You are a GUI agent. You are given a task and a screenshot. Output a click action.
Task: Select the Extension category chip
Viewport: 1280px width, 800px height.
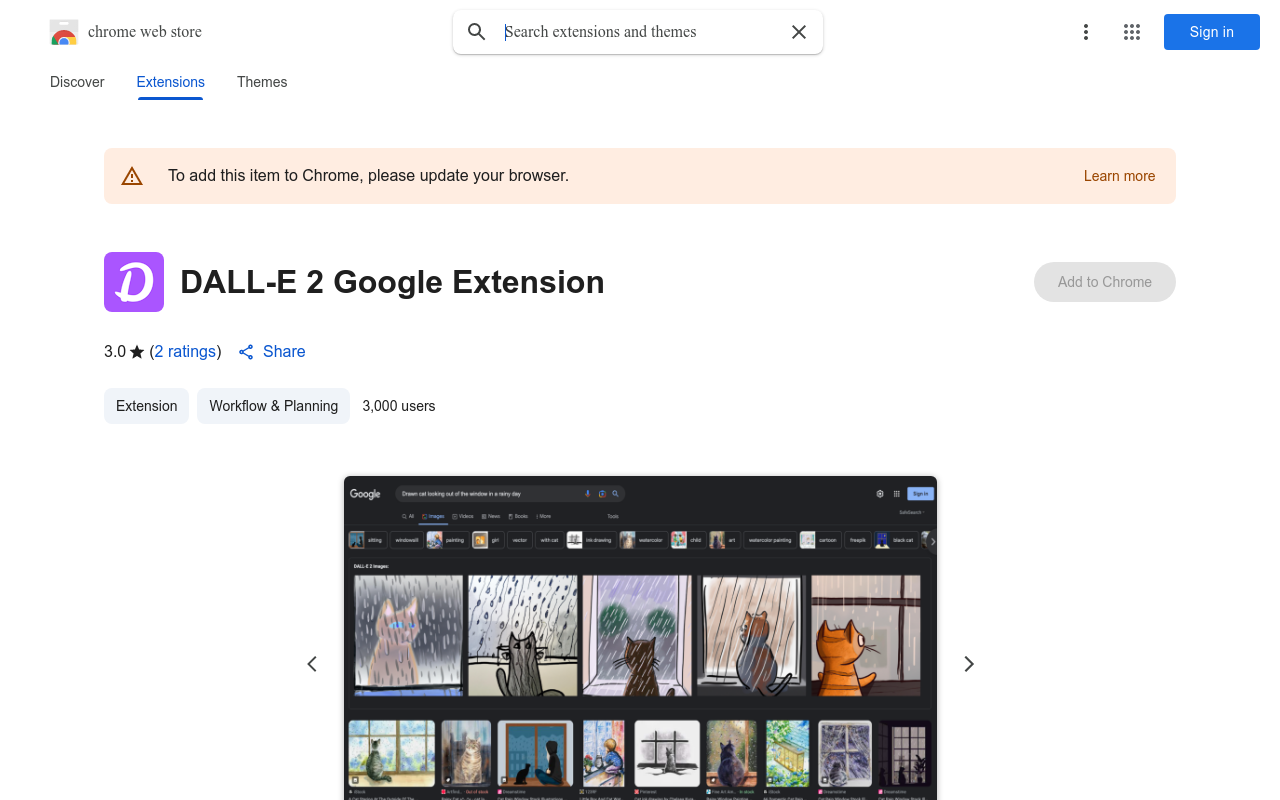(146, 406)
